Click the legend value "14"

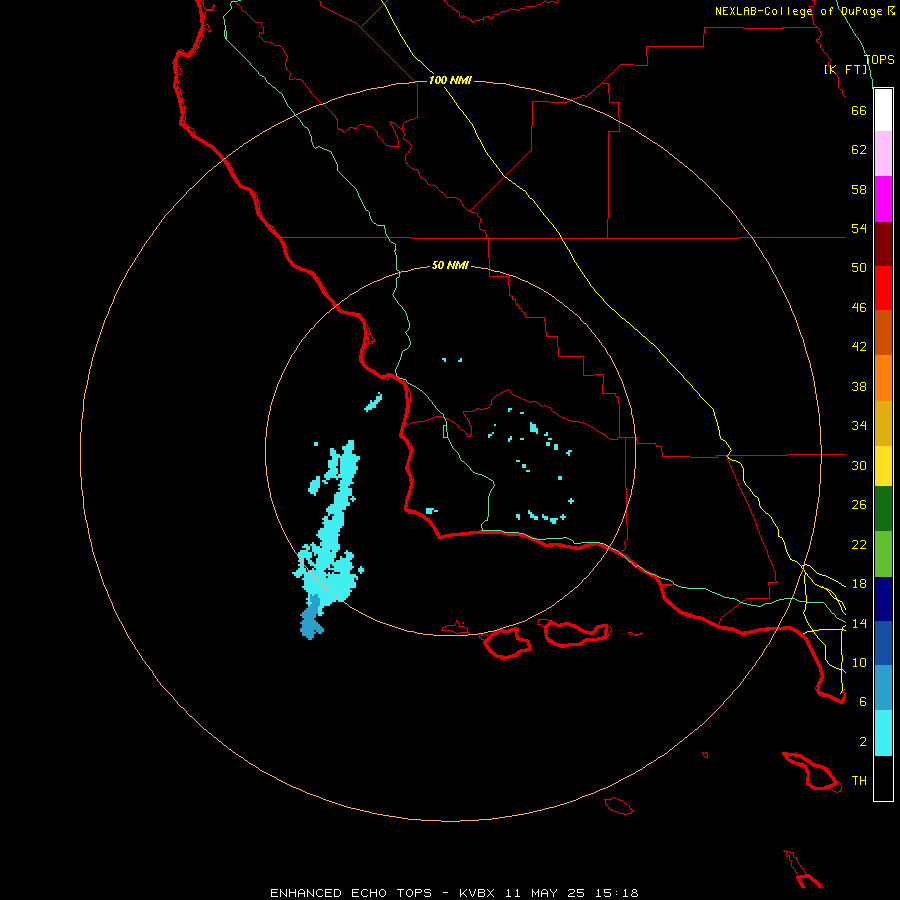859,623
